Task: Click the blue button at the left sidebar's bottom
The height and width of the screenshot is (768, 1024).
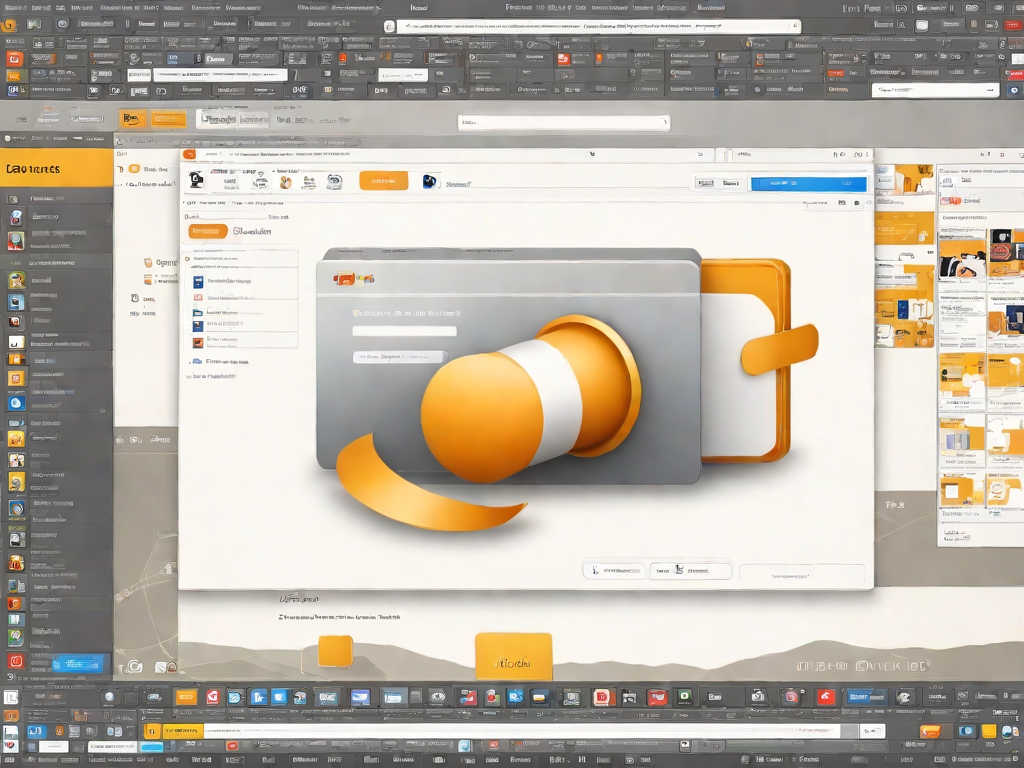Action: pyautogui.click(x=77, y=664)
